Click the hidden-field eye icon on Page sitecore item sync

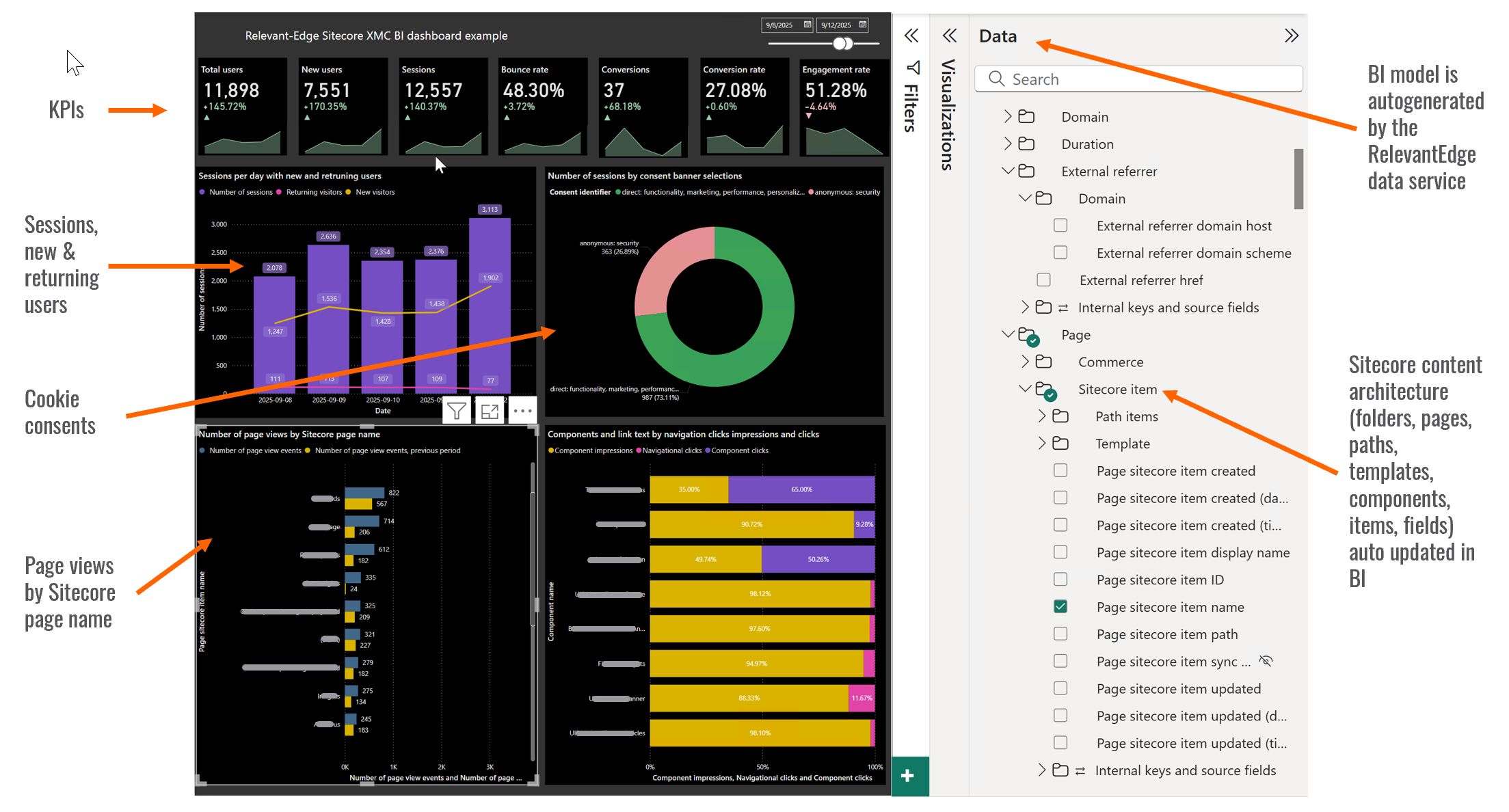coord(1266,660)
